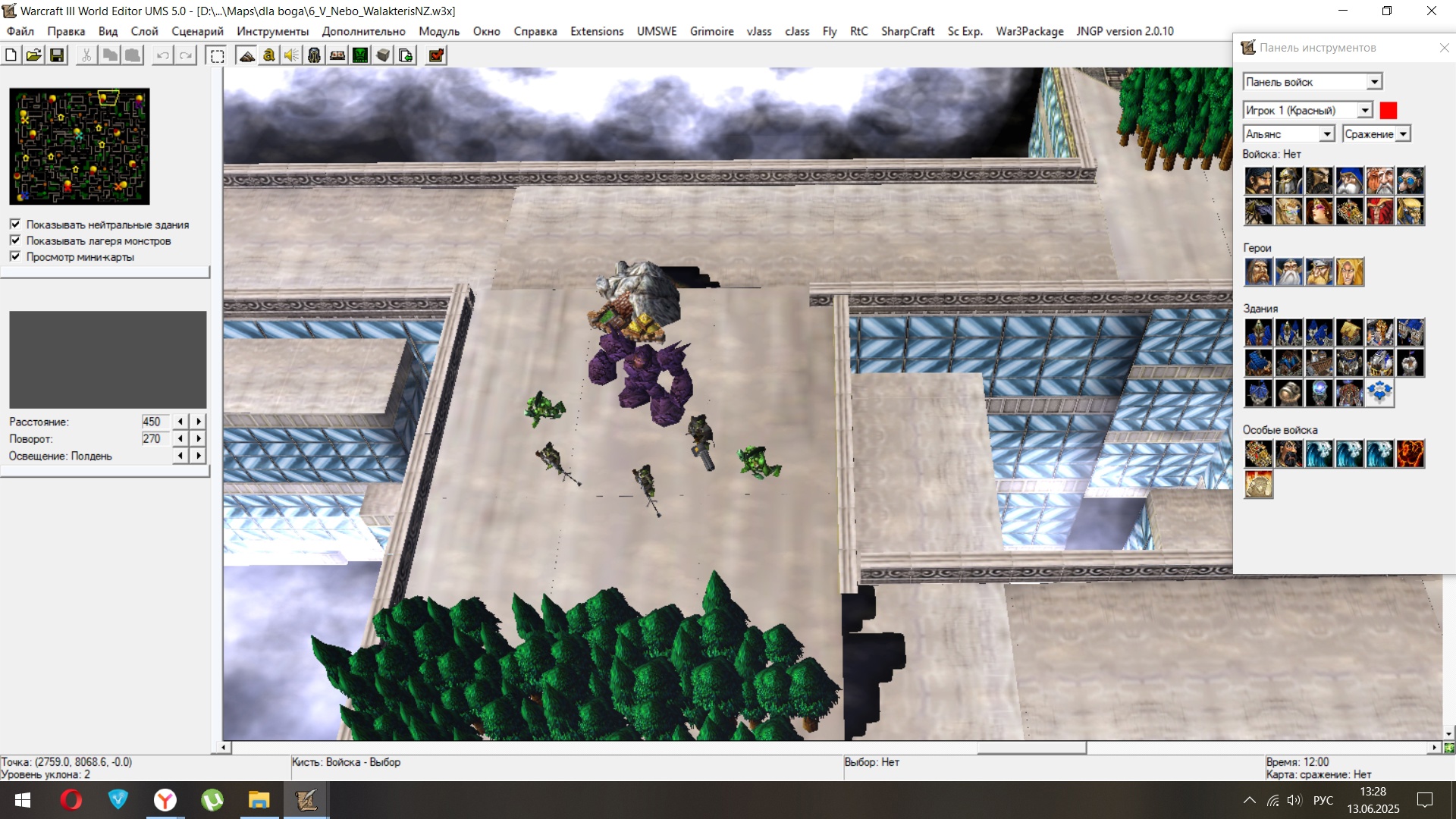This screenshot has width=1456, height=819.
Task: Open the Игрок 1 (Красный) player dropdown
Action: click(x=1365, y=111)
